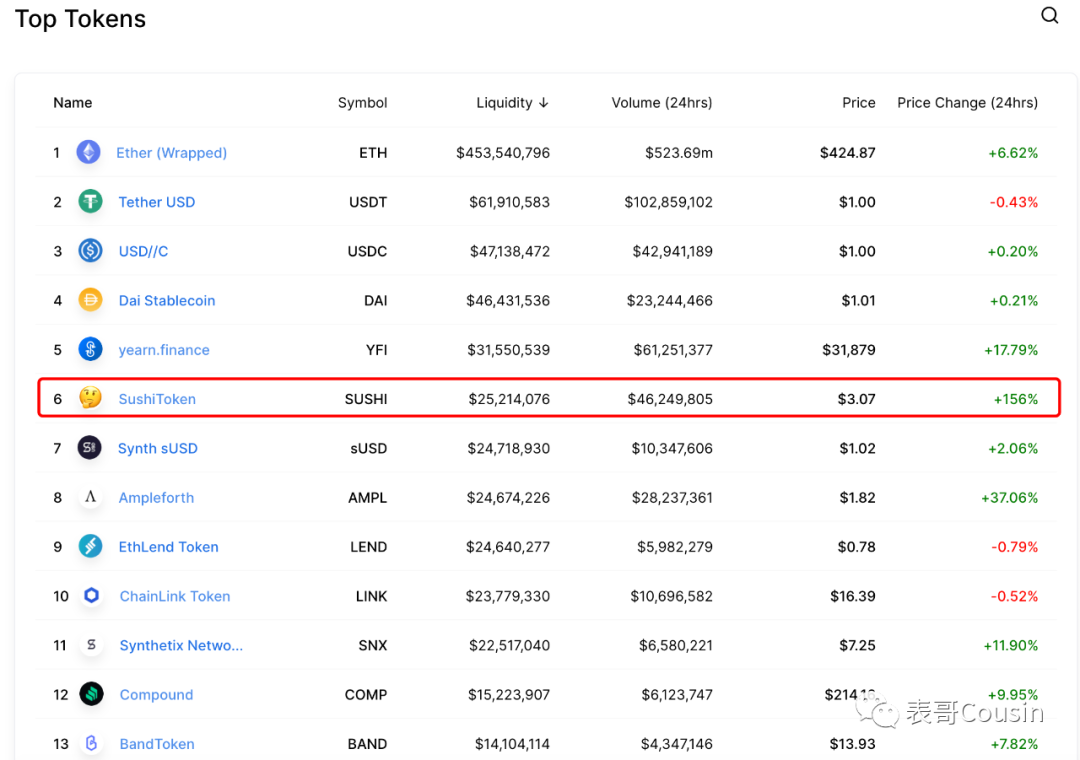
Task: Click the yearn.finance blue logo
Action: [x=90, y=349]
